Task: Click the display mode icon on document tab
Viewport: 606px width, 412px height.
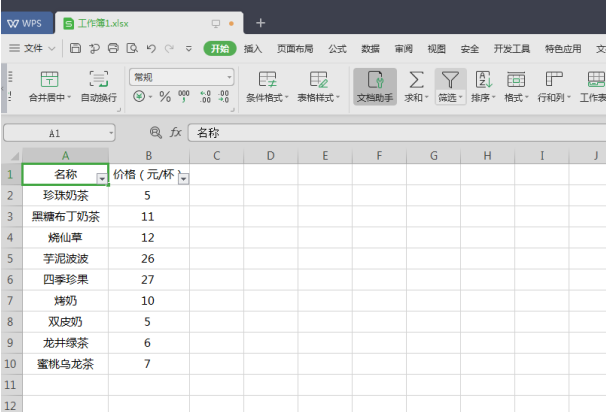Action: pyautogui.click(x=216, y=24)
